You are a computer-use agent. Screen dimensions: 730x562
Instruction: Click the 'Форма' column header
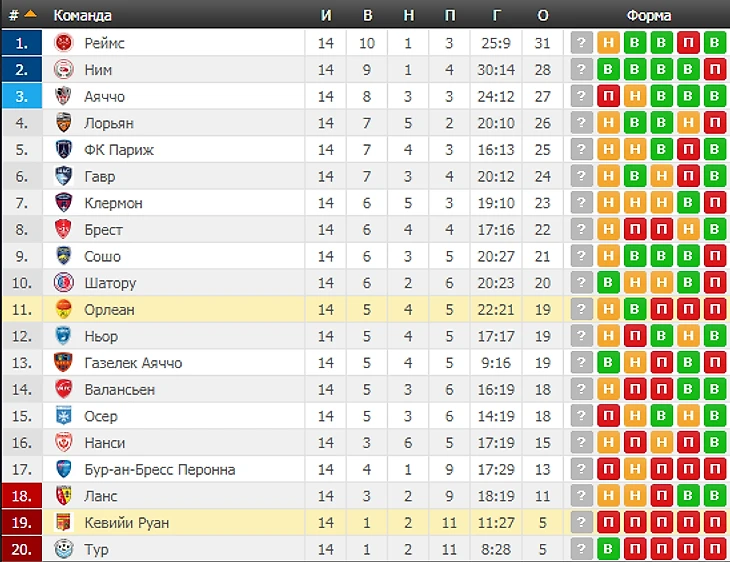(x=649, y=15)
